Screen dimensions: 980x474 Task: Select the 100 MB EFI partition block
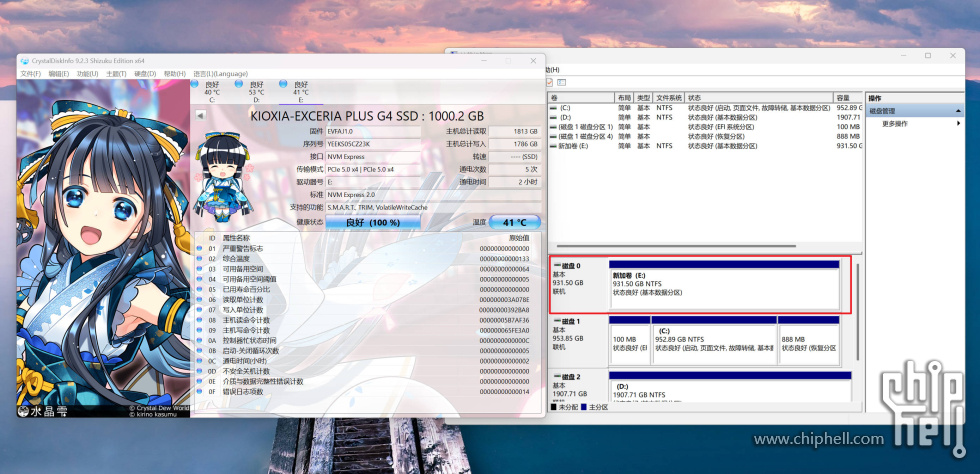click(x=629, y=340)
